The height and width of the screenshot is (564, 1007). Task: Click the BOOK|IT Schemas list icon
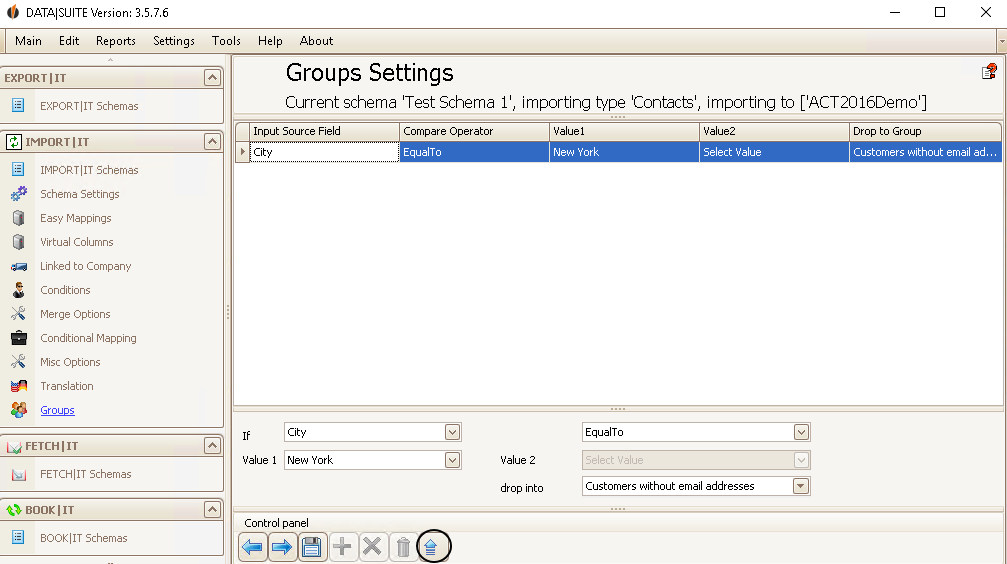(18, 538)
